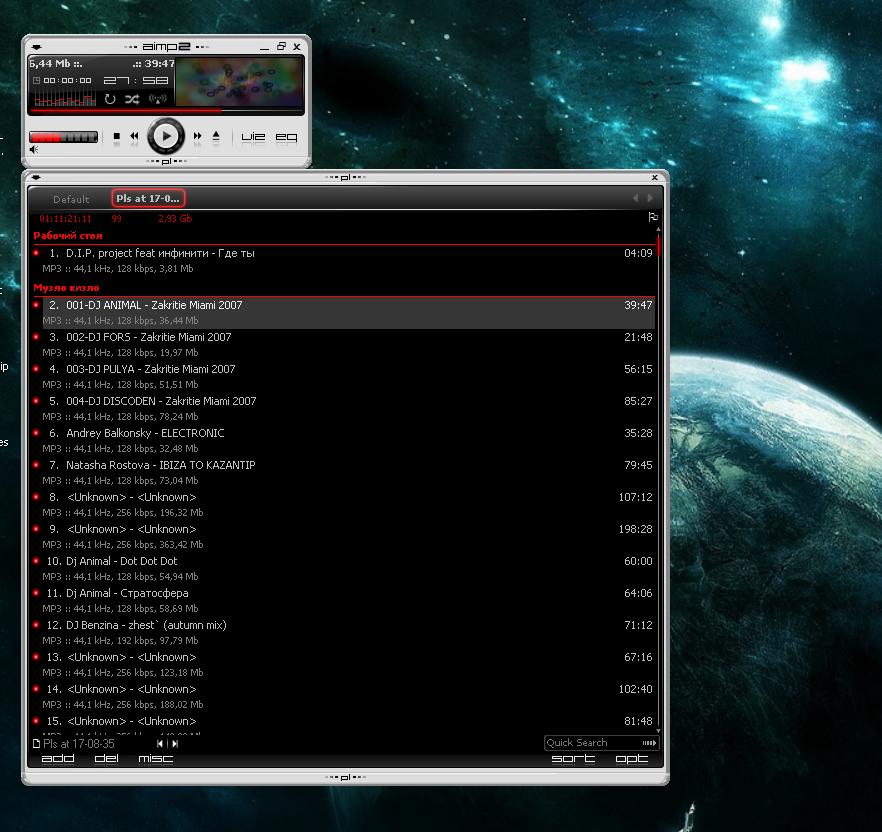Start playback with the round Play button
882x832 pixels.
(x=165, y=136)
